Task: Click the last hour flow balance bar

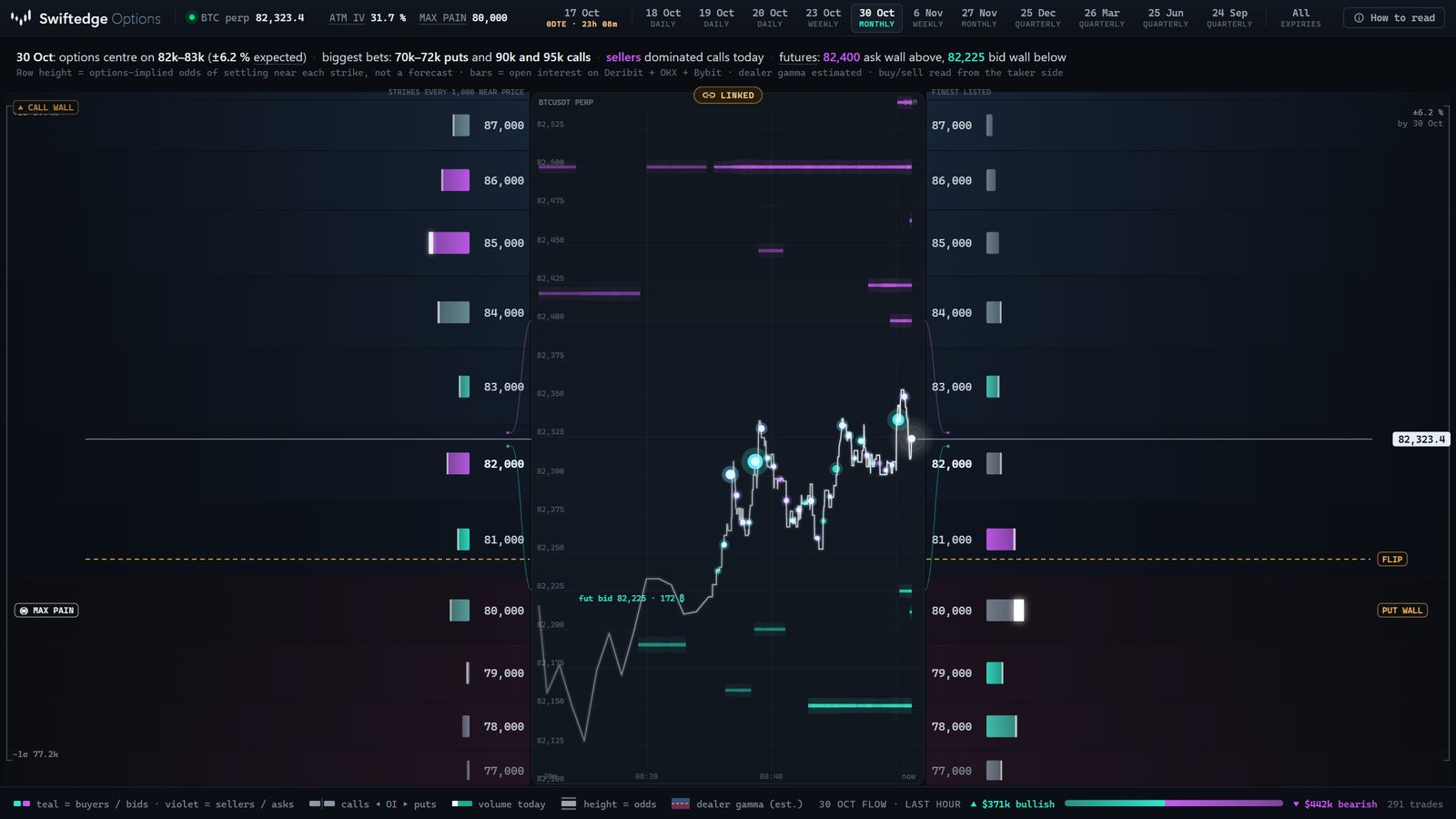Action: point(1174,804)
